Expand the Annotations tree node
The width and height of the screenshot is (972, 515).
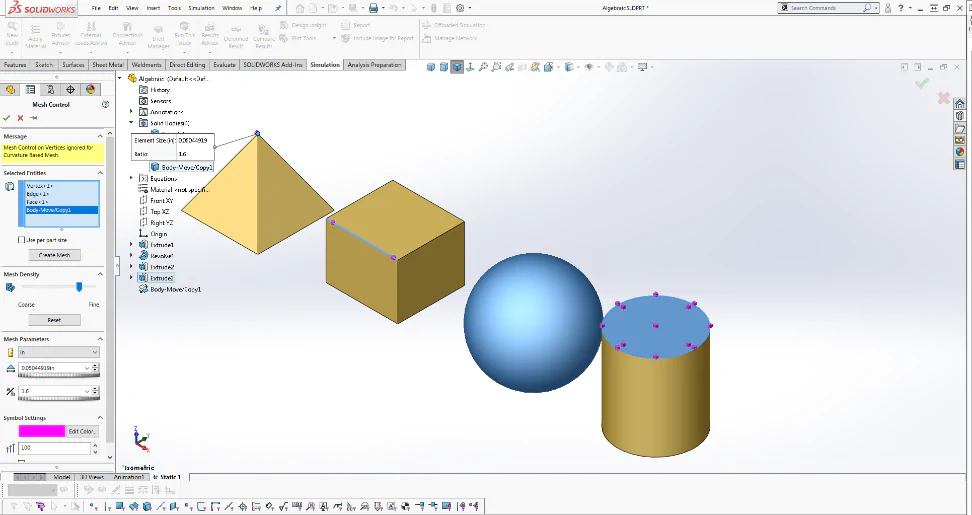pos(131,112)
